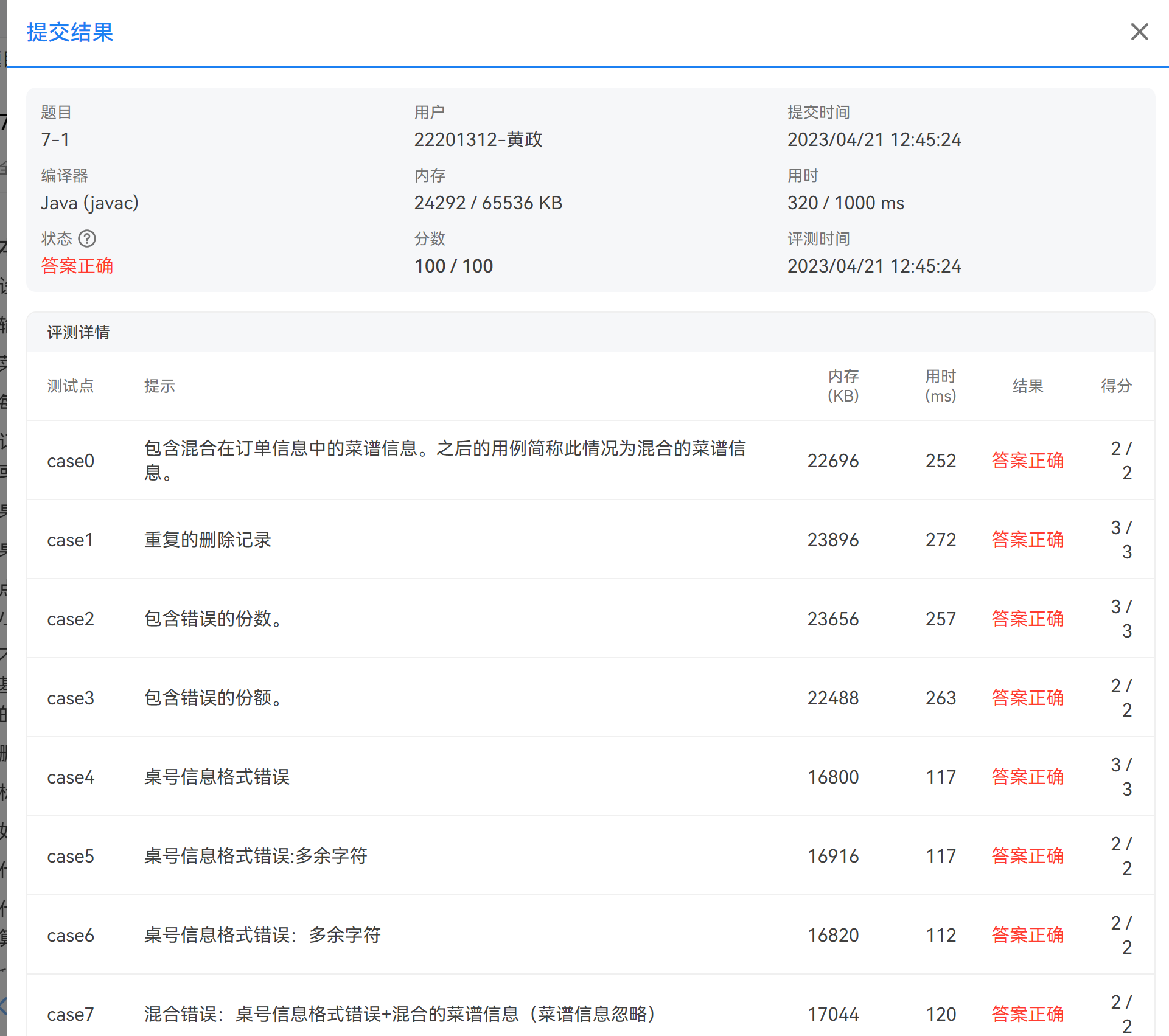Click the 评测详情 section header
1169x1036 pixels.
[79, 332]
